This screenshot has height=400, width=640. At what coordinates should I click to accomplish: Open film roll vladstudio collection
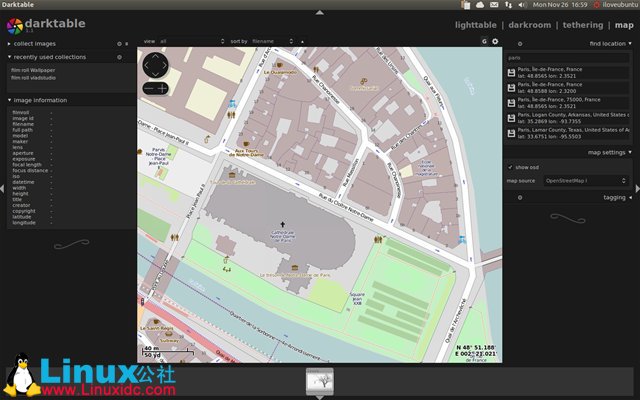point(33,78)
